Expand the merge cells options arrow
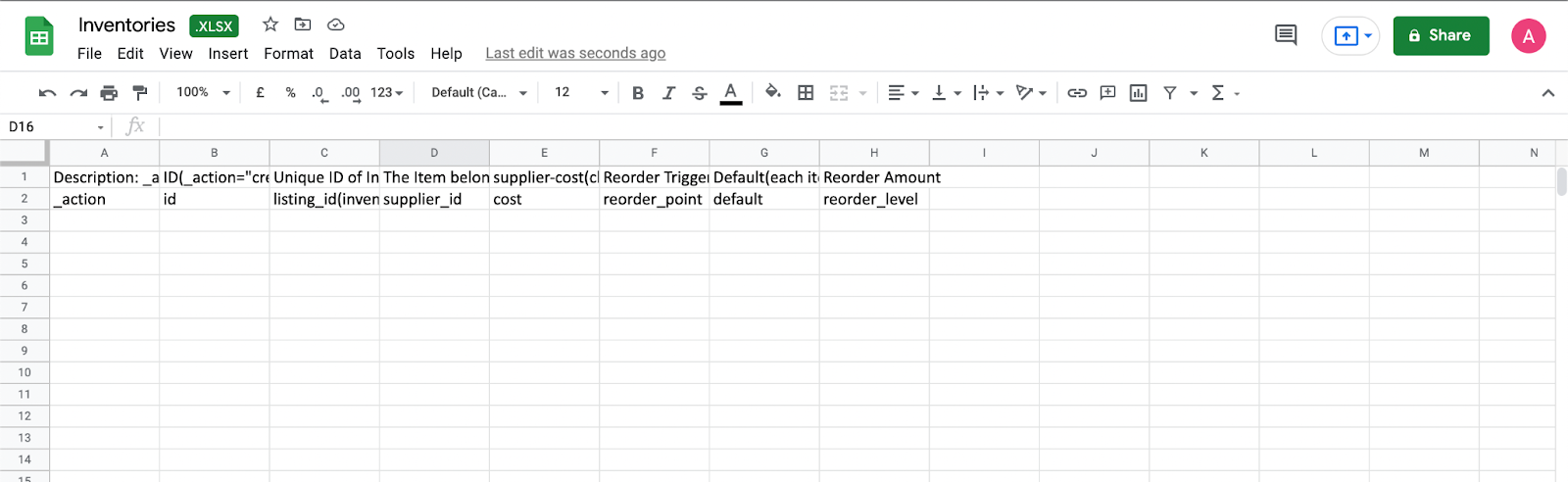Image resolution: width=1568 pixels, height=482 pixels. pyautogui.click(x=862, y=93)
